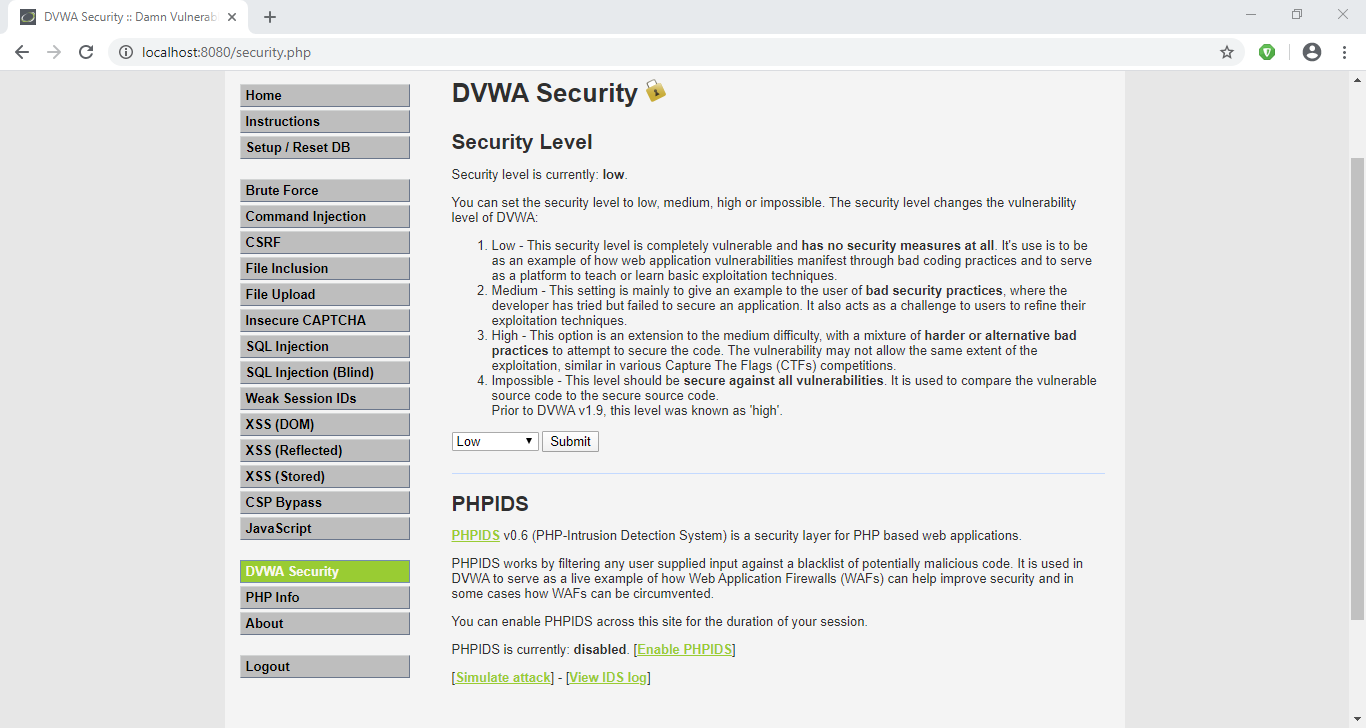Click the DVWA favicon on the tab
This screenshot has height=728, width=1366.
pos(28,17)
